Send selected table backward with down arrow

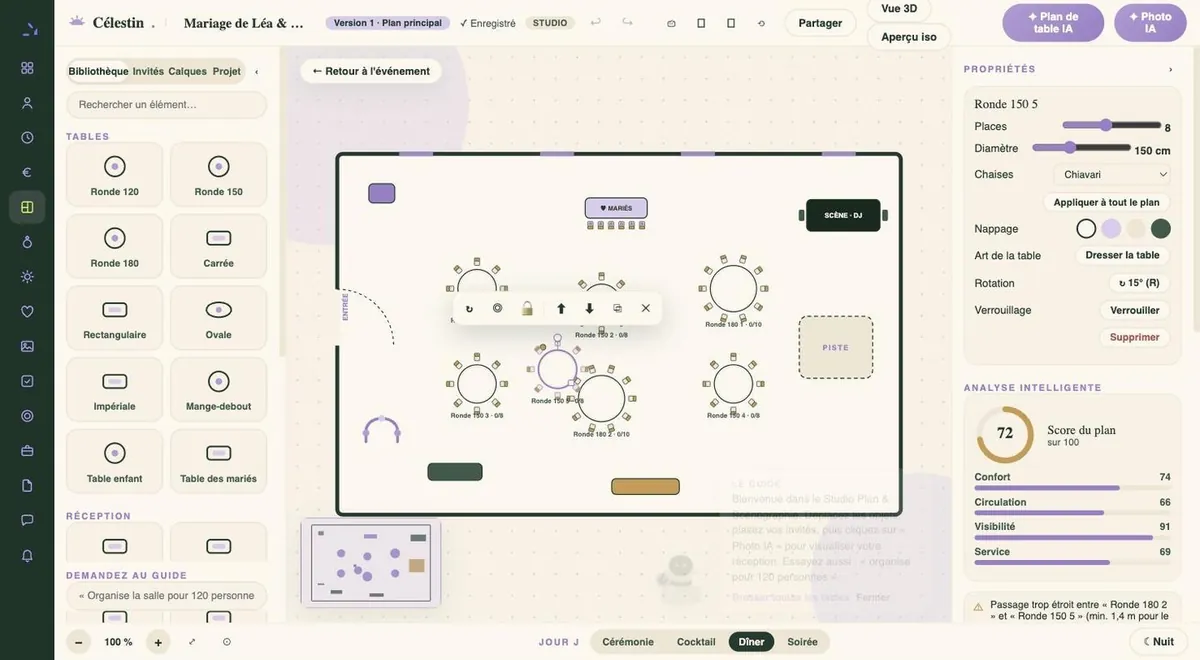tap(589, 308)
